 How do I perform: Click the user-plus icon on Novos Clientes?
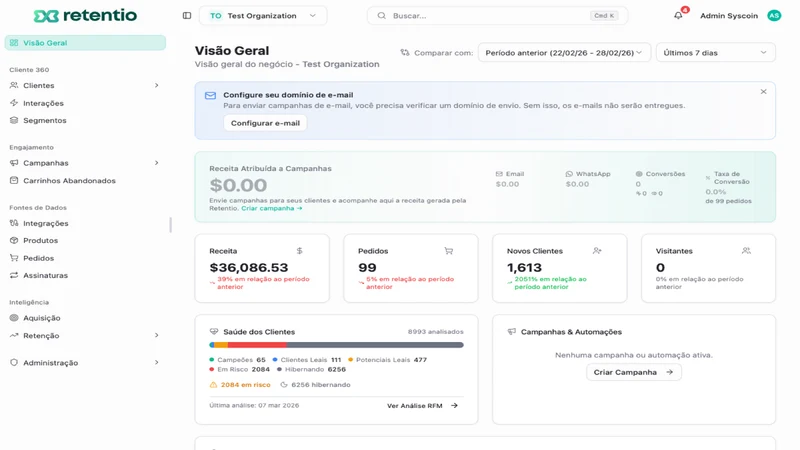coord(597,251)
